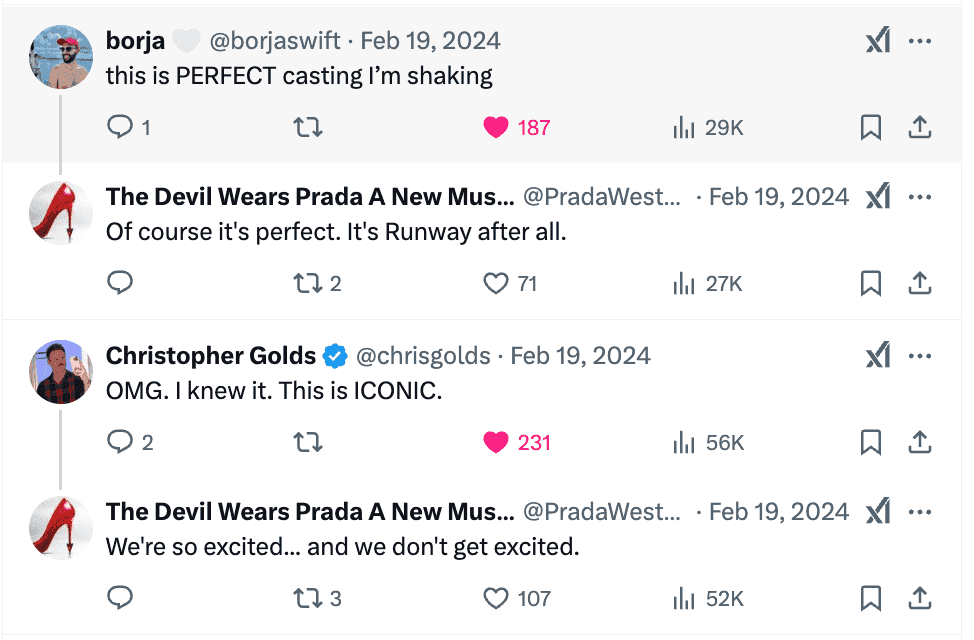Click the reply icon on borja's tweet
Screen dimensions: 974x640
point(120,127)
